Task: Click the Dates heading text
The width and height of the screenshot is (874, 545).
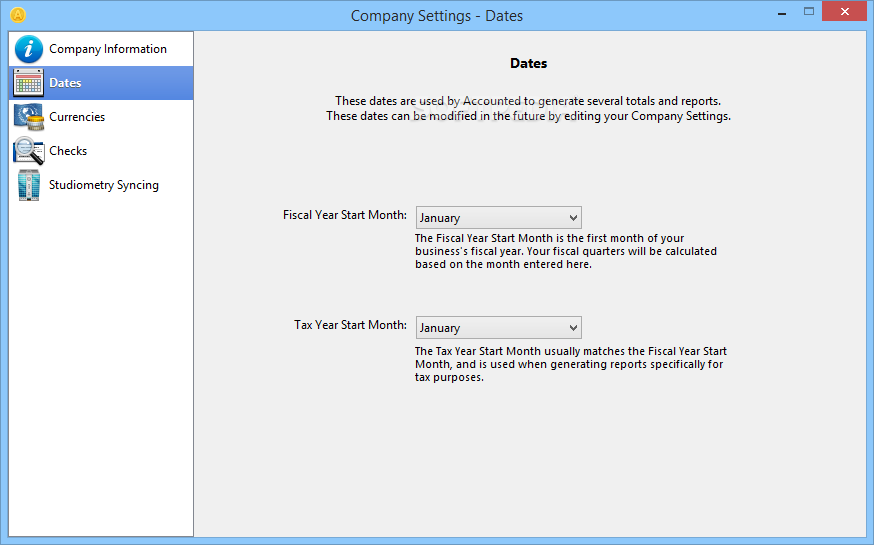Action: pos(528,64)
